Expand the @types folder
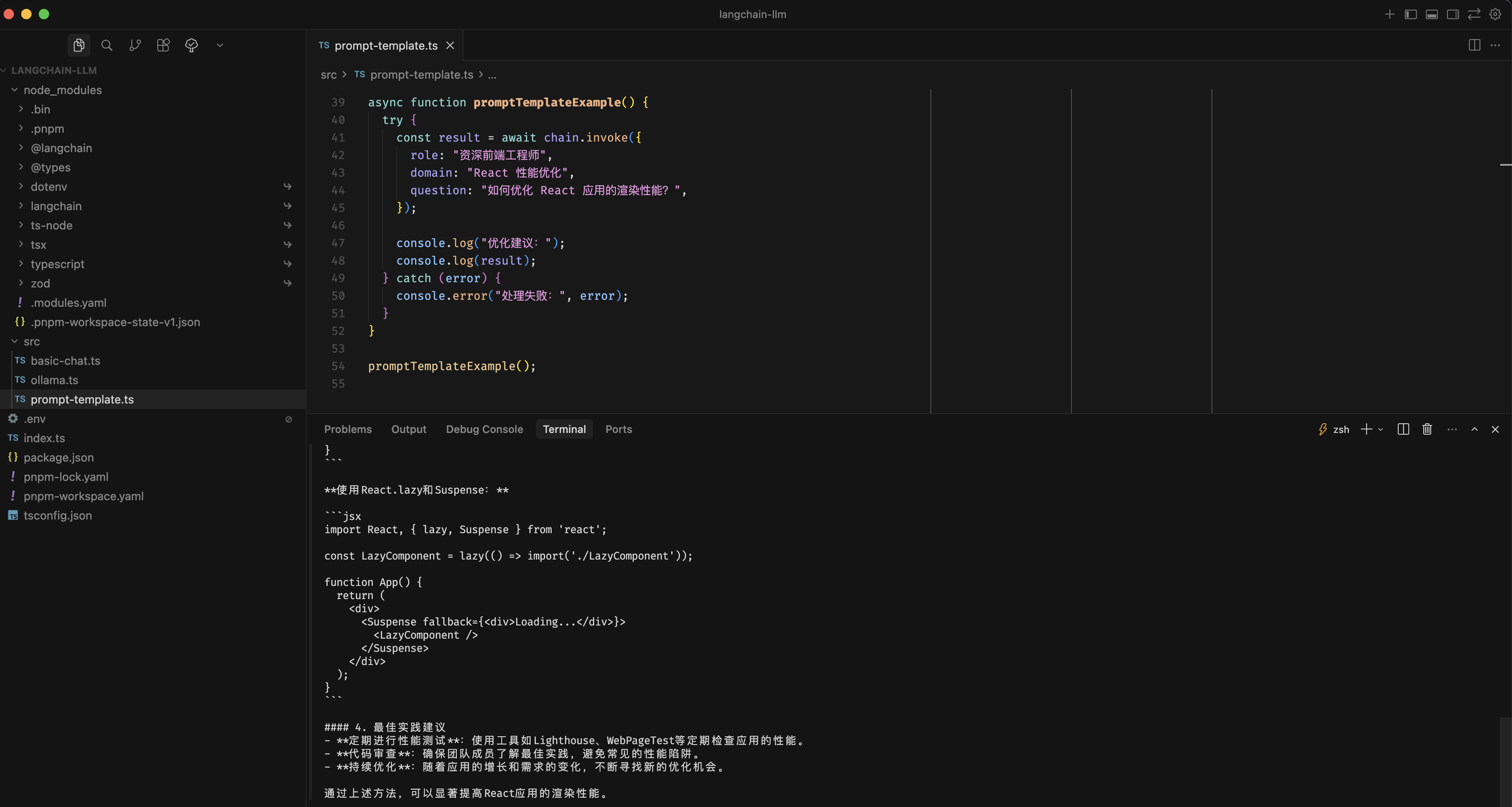Screen dimensions: 1512x807 coord(152,167)
